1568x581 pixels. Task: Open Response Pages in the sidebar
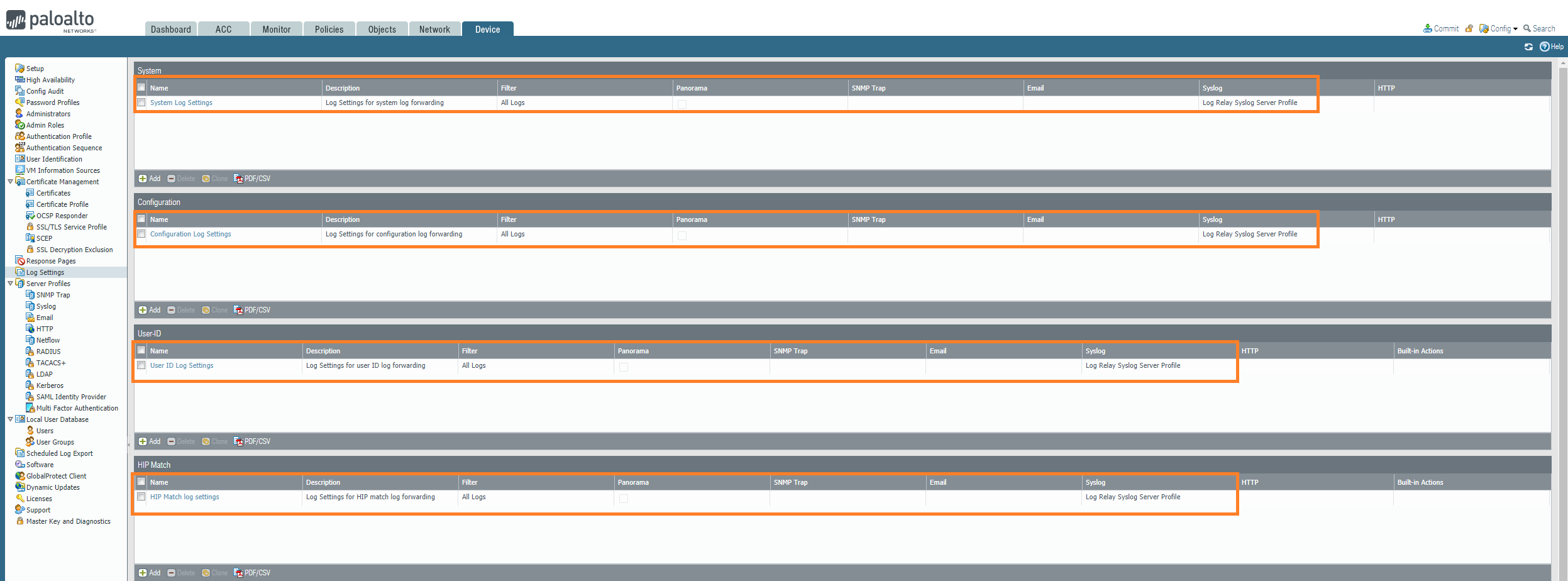(x=50, y=262)
